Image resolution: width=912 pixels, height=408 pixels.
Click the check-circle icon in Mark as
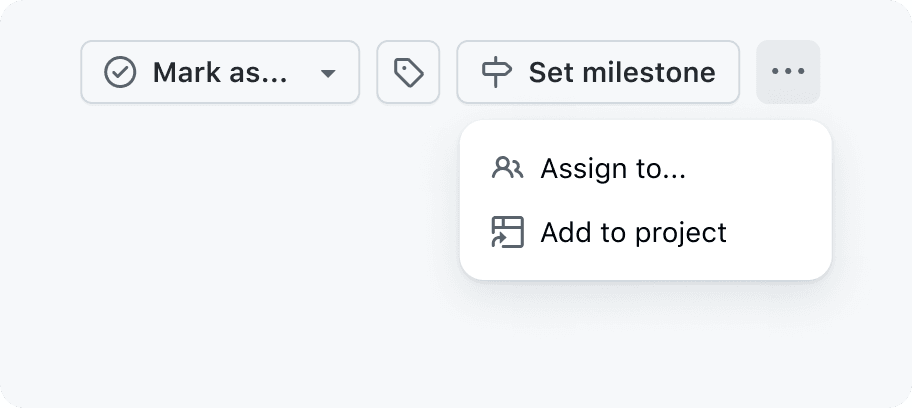[x=120, y=72]
